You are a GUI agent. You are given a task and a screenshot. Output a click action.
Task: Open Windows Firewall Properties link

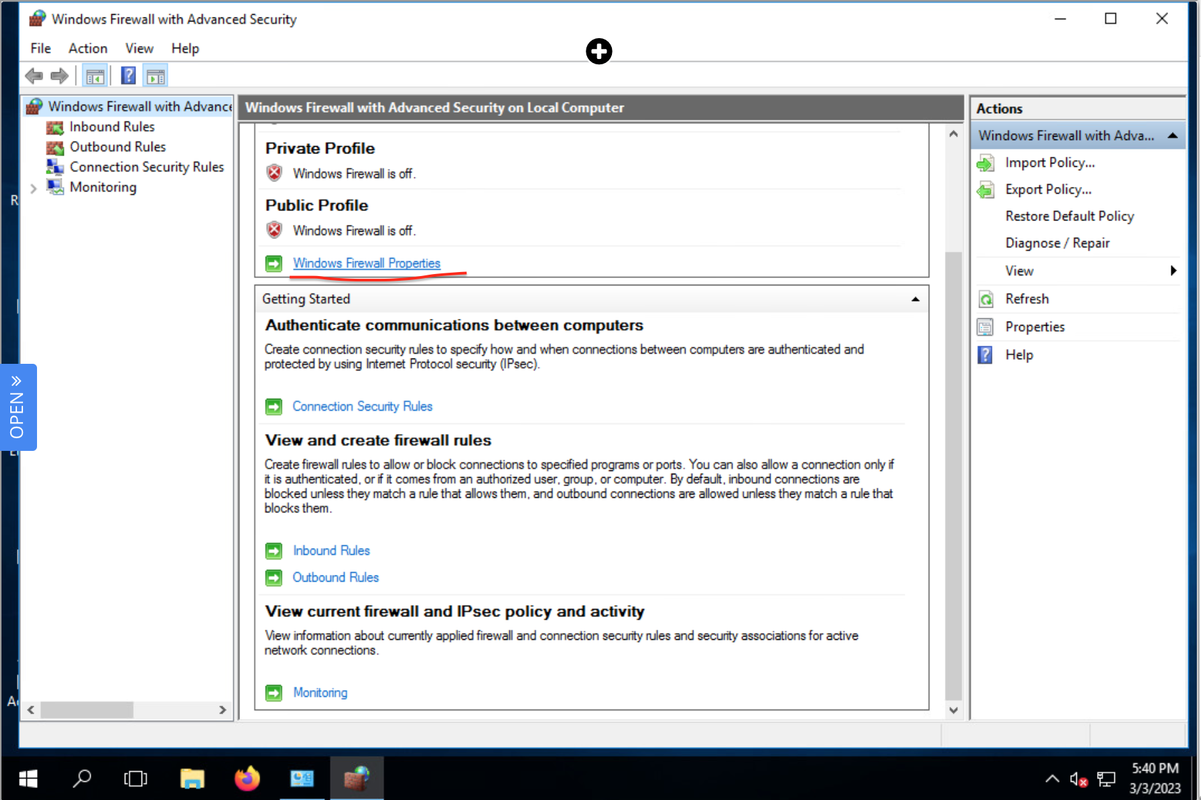tap(366, 262)
